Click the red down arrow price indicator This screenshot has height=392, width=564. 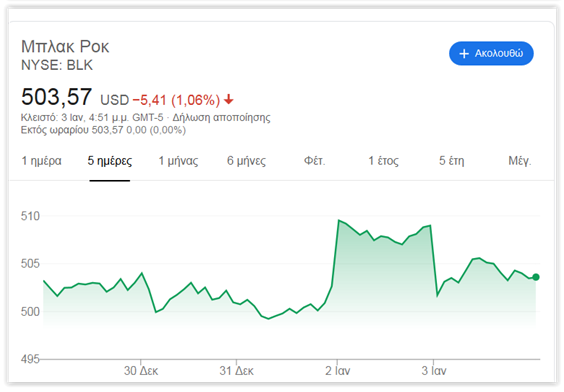click(228, 99)
